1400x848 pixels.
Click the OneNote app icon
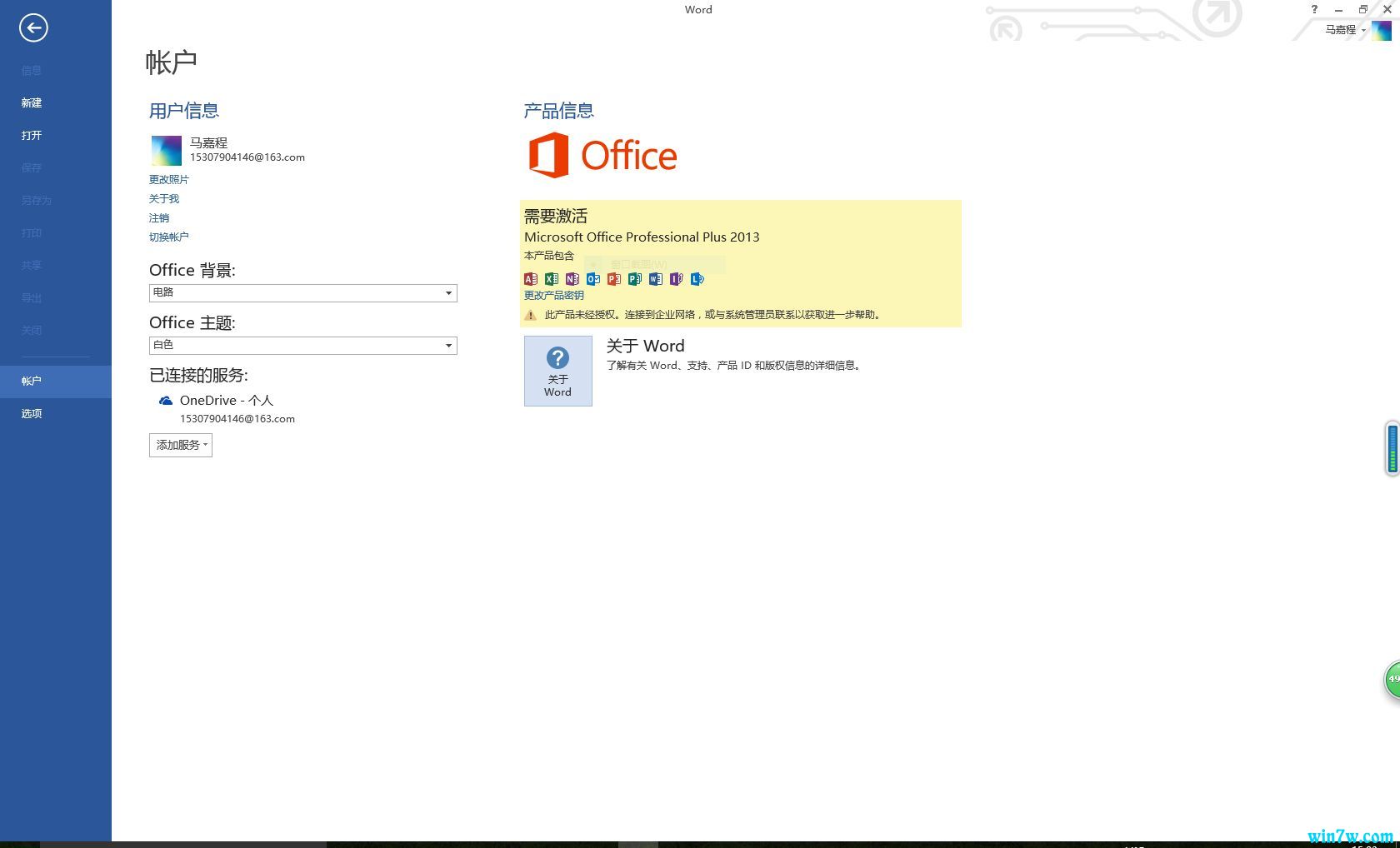pyautogui.click(x=572, y=279)
